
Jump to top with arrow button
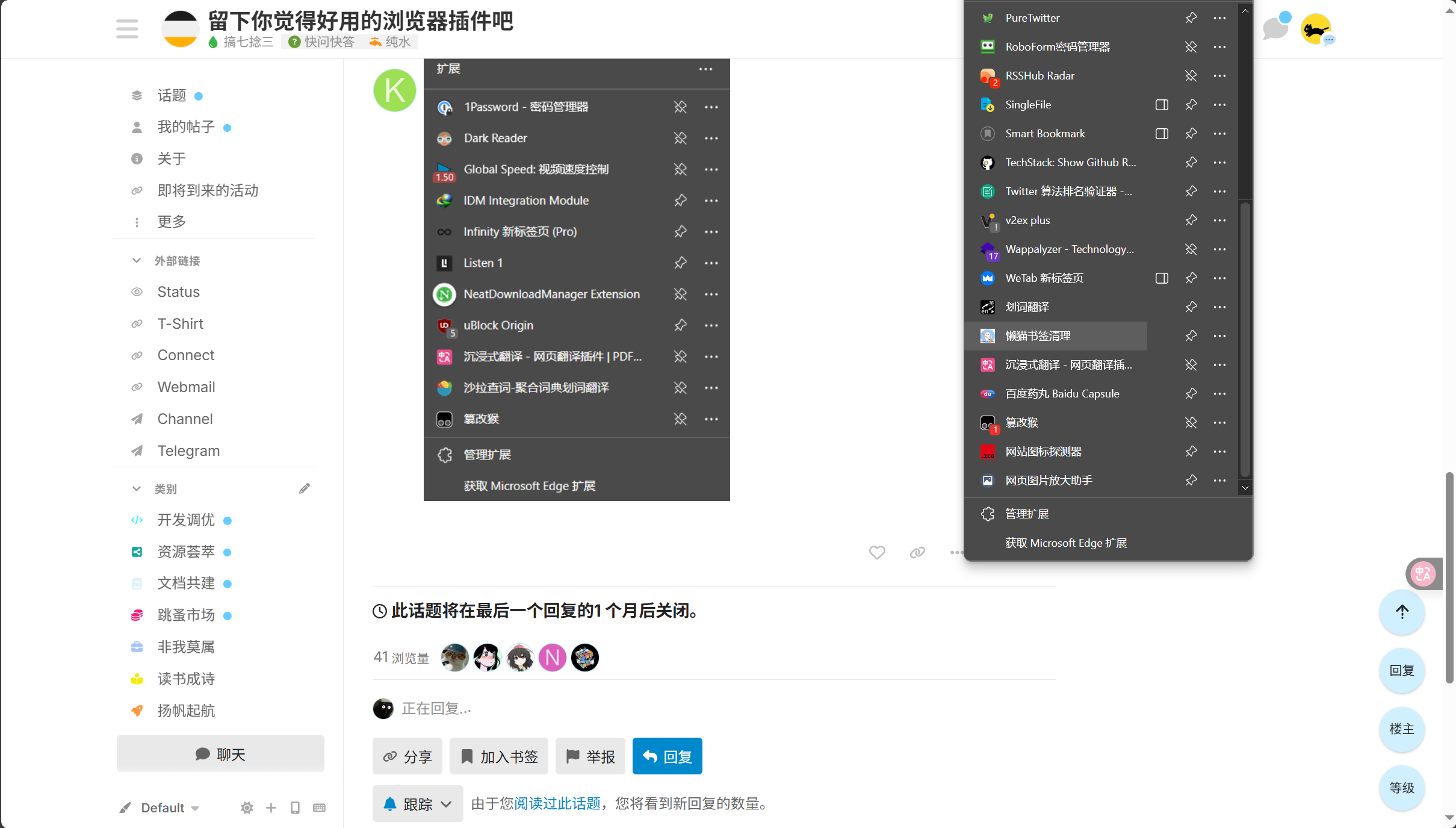(1402, 612)
